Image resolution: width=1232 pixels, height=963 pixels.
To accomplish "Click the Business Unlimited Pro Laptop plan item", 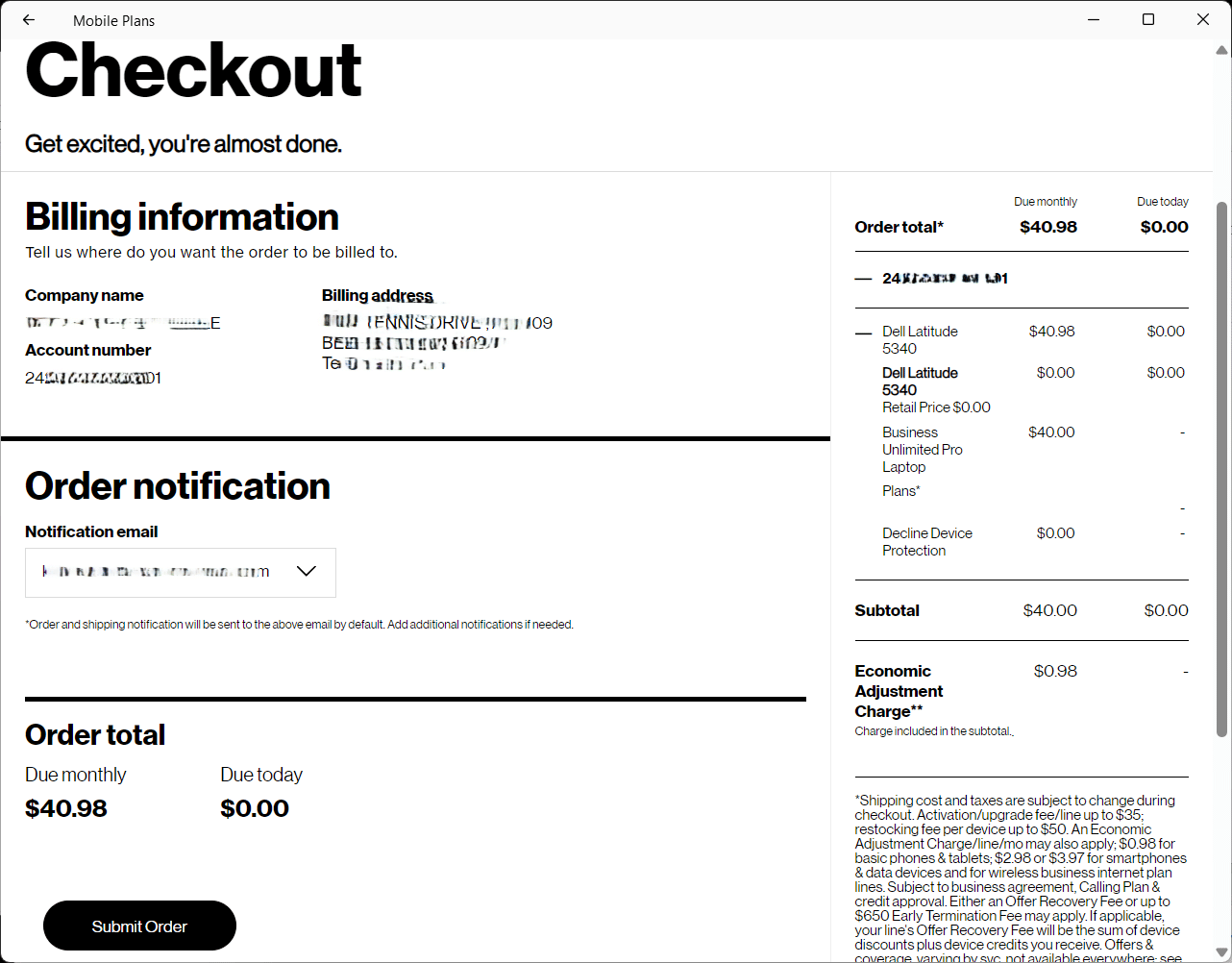I will coord(922,450).
